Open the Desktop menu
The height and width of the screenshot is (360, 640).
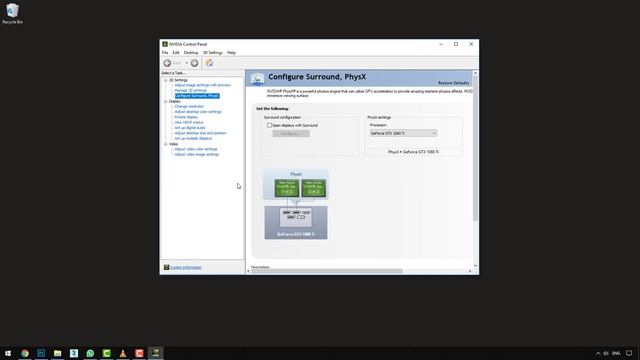pyautogui.click(x=191, y=53)
